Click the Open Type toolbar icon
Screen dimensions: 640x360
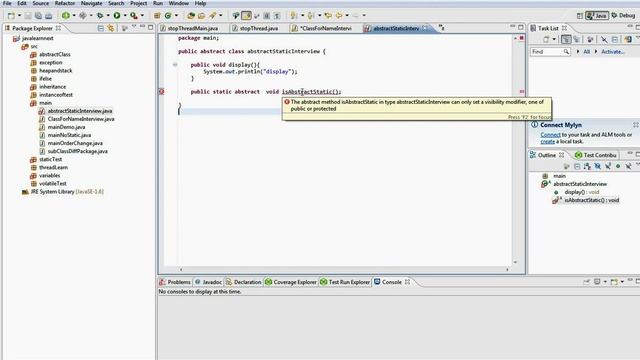click(x=191, y=16)
